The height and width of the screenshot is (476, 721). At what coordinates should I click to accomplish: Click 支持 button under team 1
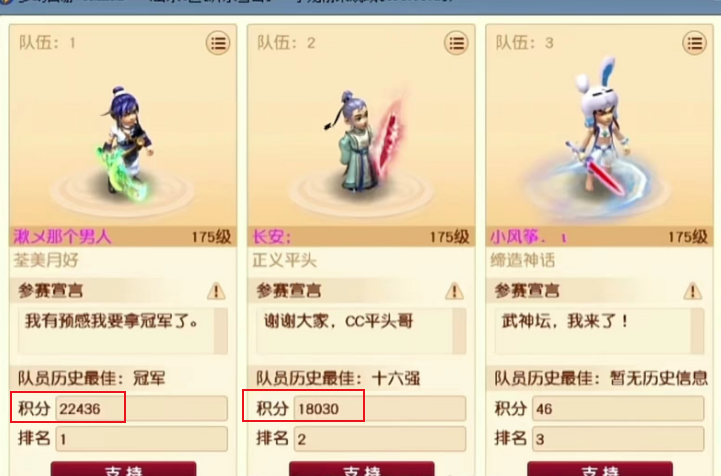point(123,469)
